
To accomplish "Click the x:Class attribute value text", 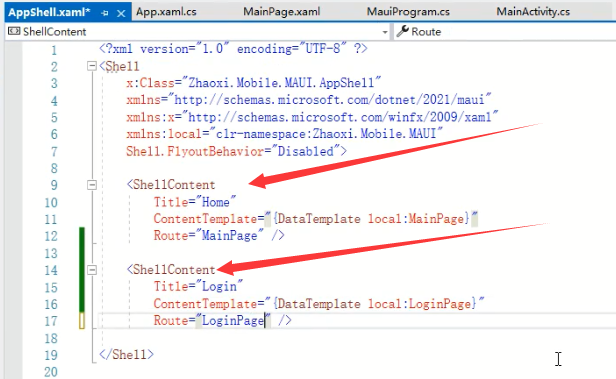I will click(281, 83).
